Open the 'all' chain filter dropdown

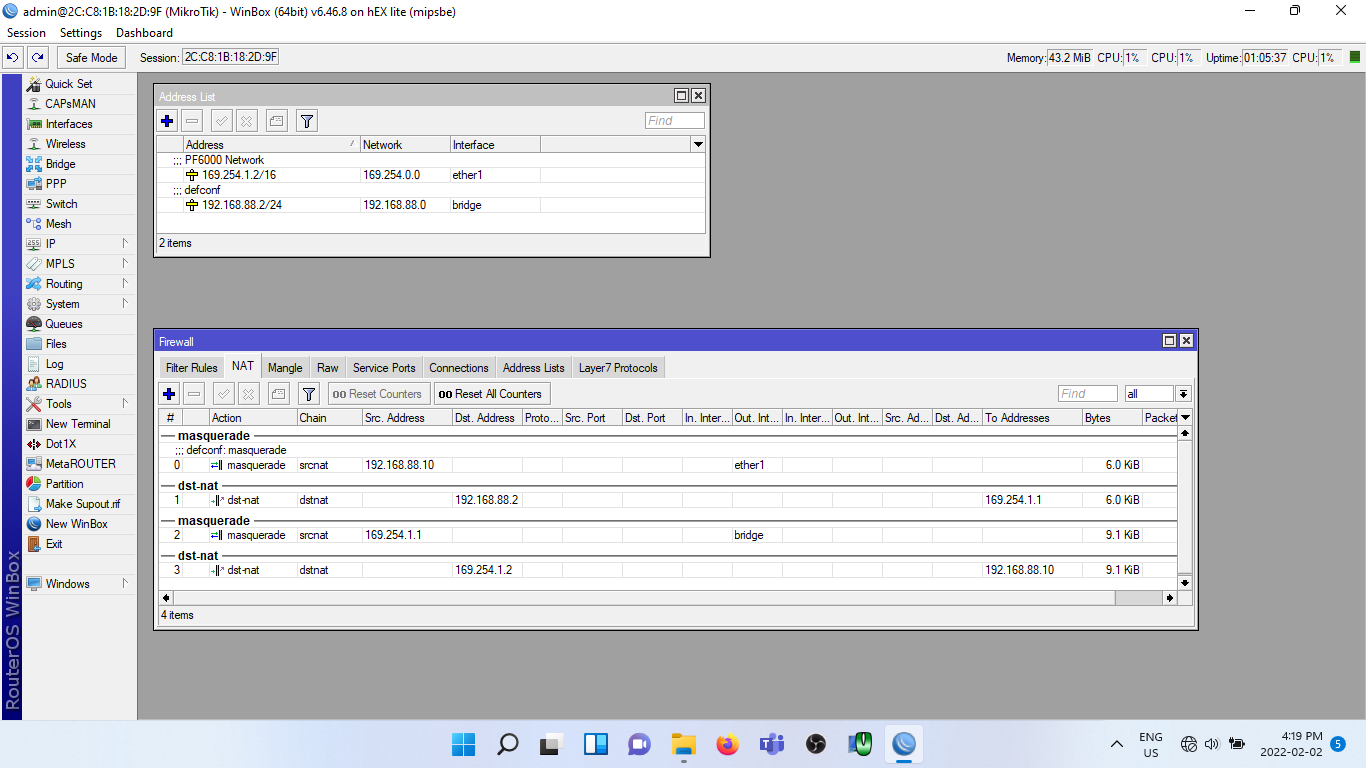[x=1184, y=394]
